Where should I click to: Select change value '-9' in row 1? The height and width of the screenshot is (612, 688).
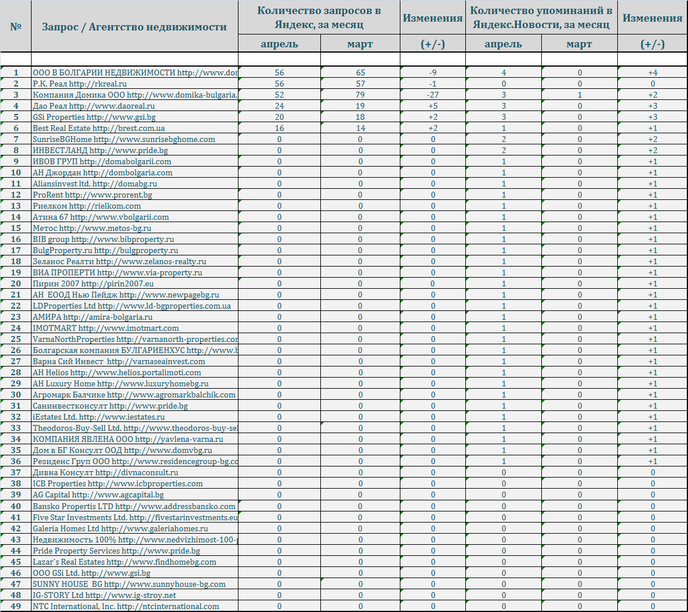coord(433,72)
